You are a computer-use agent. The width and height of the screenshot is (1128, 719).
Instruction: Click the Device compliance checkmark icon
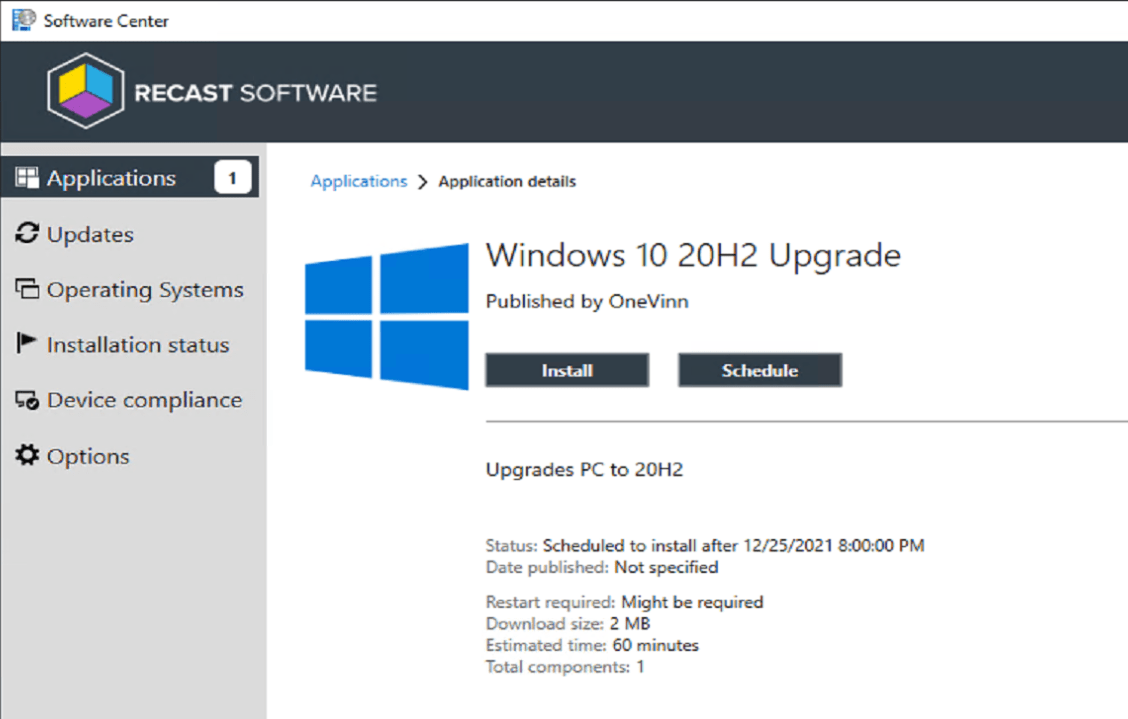27,400
